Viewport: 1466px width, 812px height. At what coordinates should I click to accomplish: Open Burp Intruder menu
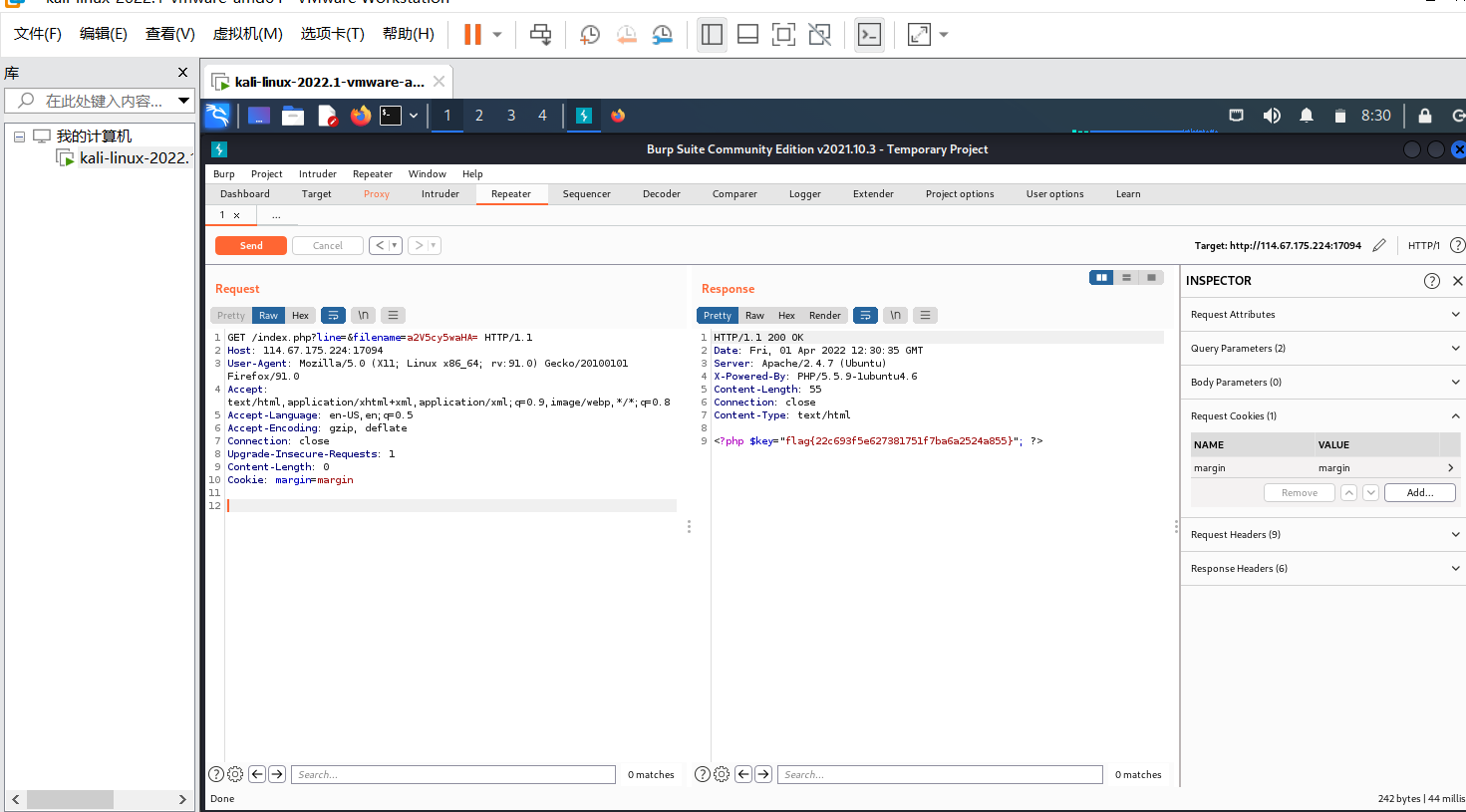318,173
